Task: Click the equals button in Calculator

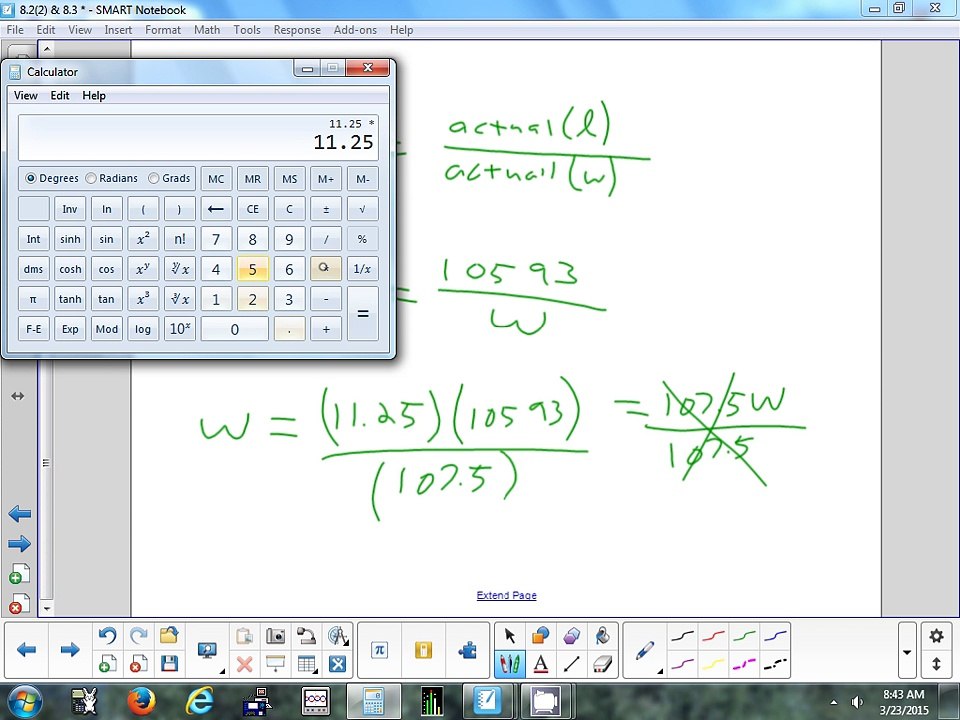Action: [362, 313]
